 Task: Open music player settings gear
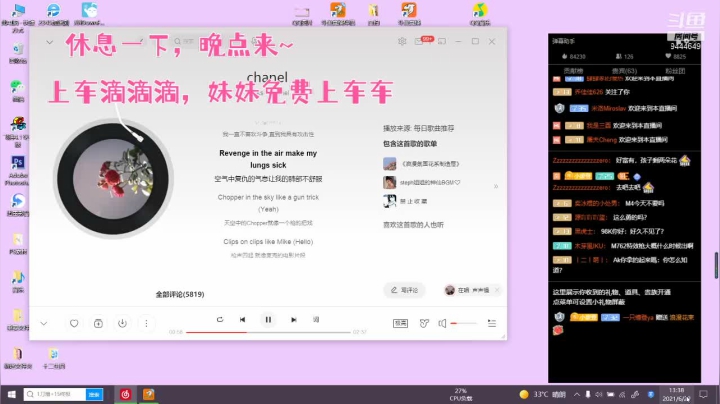402,41
